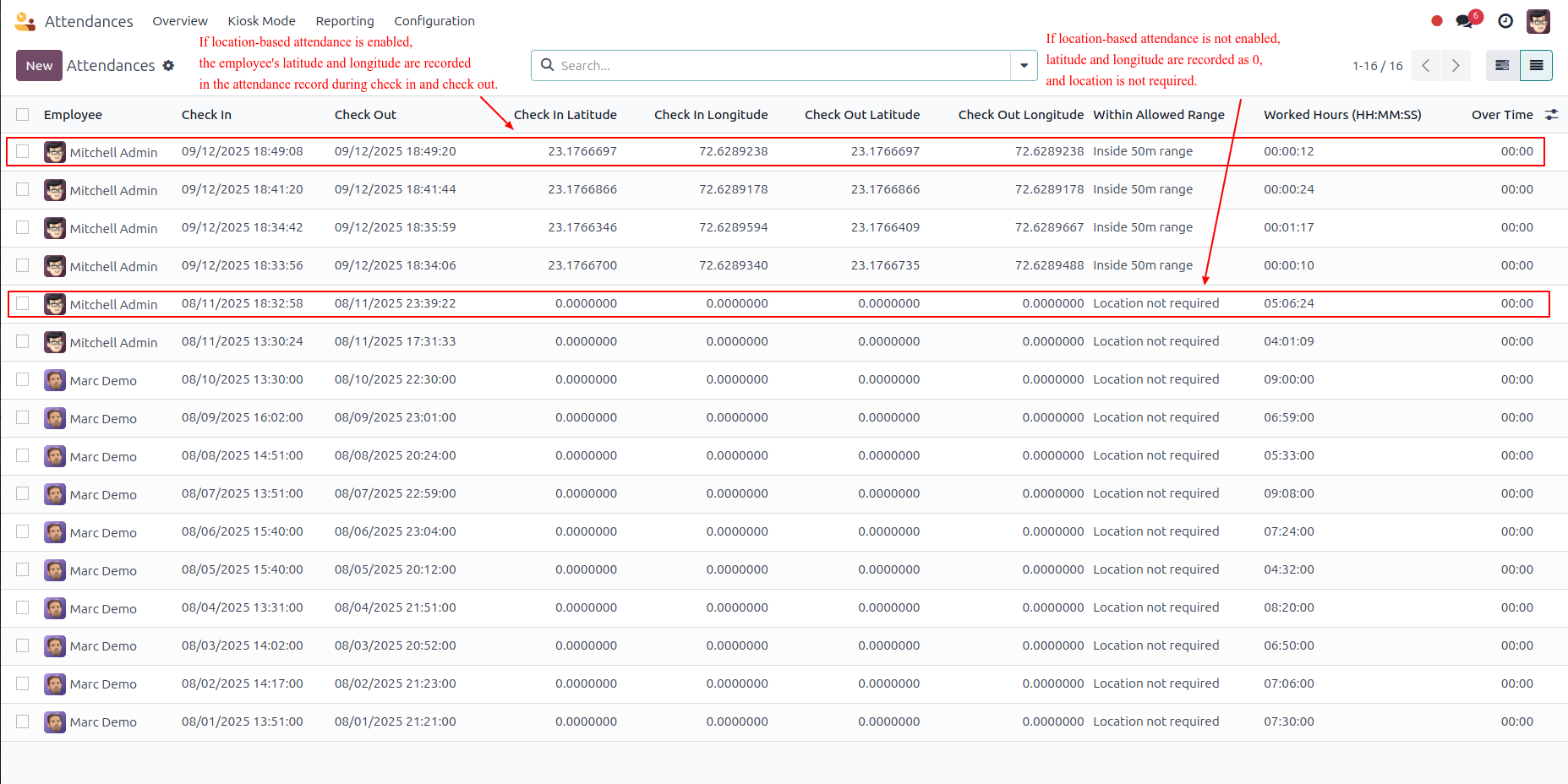Expand the search options dropdown arrow
Viewport: 1568px width, 784px height.
[1024, 65]
